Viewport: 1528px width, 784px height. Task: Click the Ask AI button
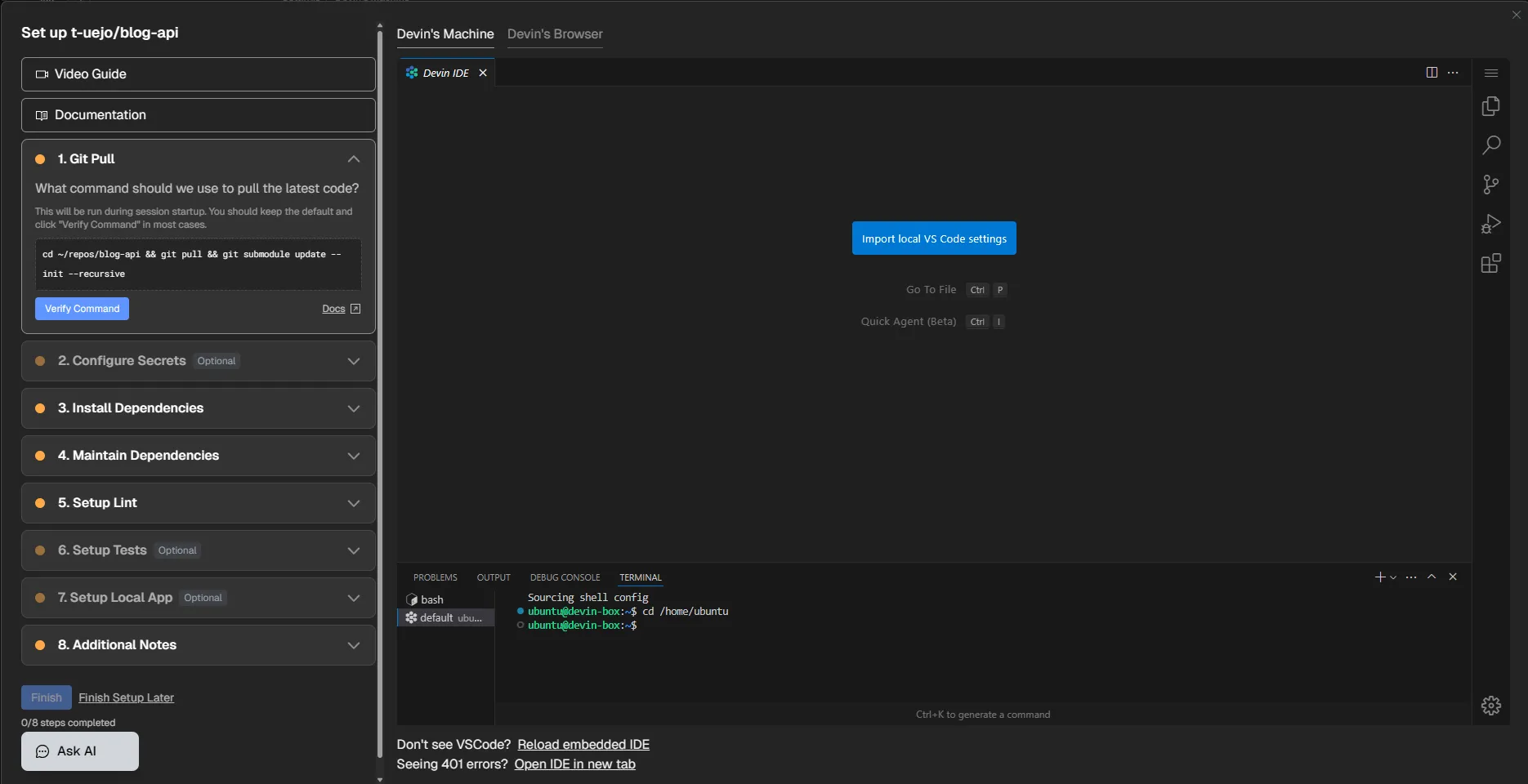pos(79,751)
